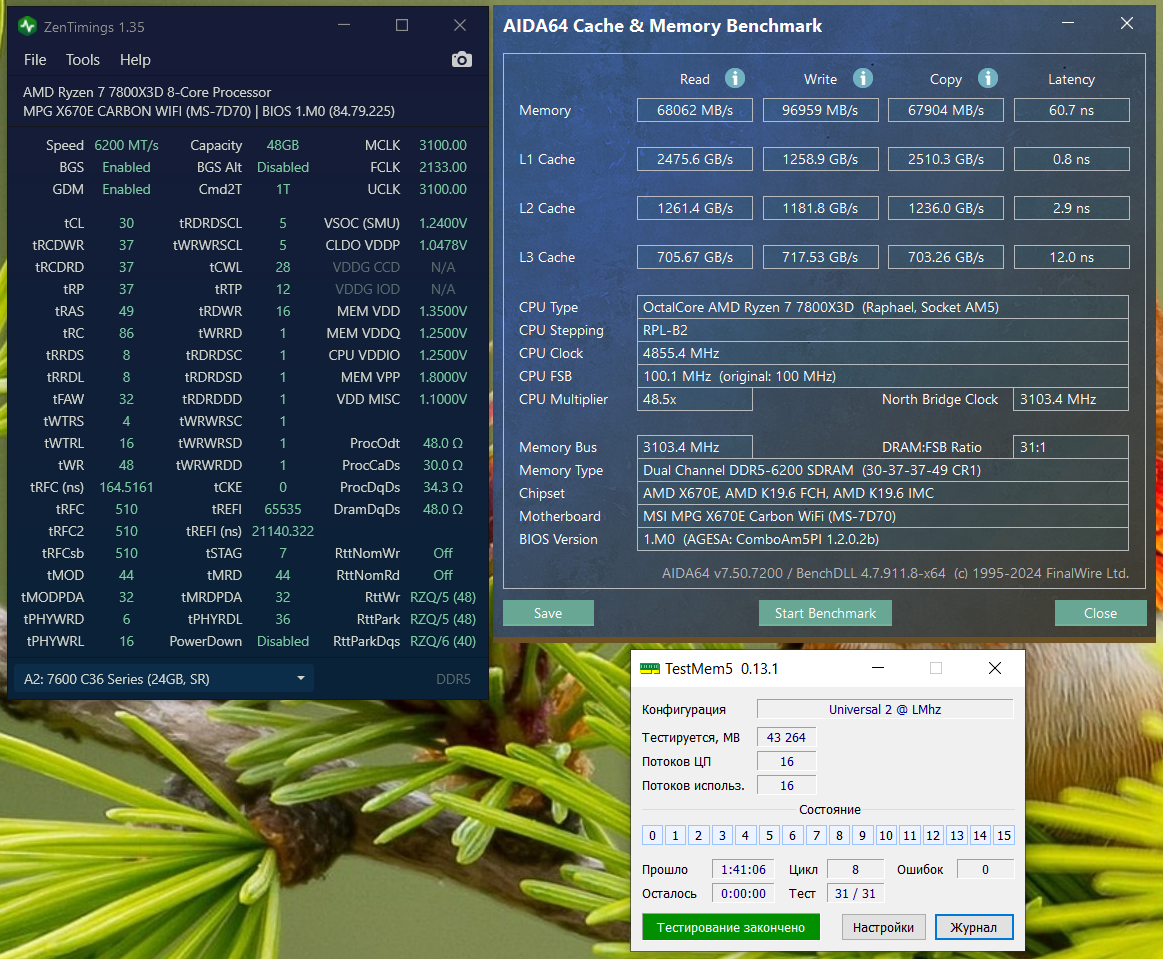Screen dimensions: 1163x959
Task: Select thread box 0 in TestMem5
Action: [x=652, y=835]
